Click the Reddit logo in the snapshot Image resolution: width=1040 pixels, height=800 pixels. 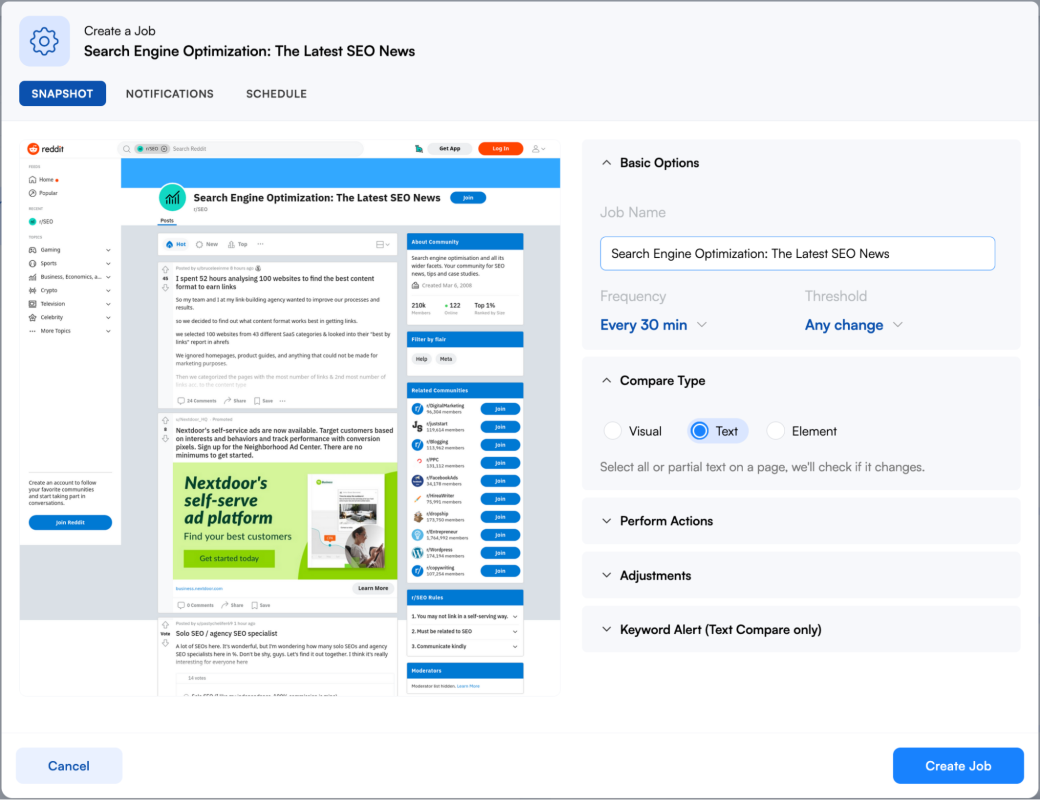(x=46, y=149)
